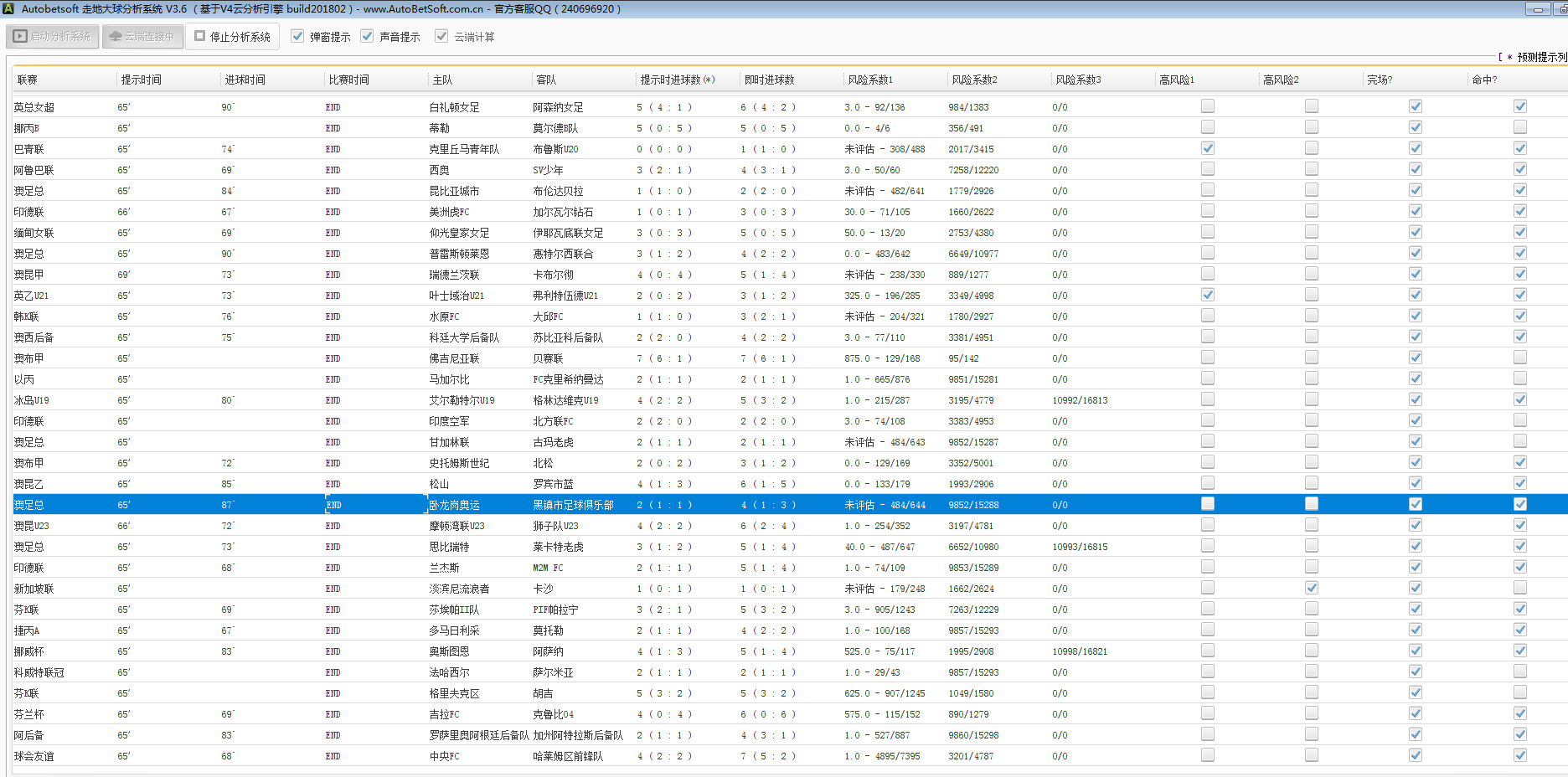The image size is (1568, 777).
Task: Select the 命中? column header
Action: coord(1484,80)
